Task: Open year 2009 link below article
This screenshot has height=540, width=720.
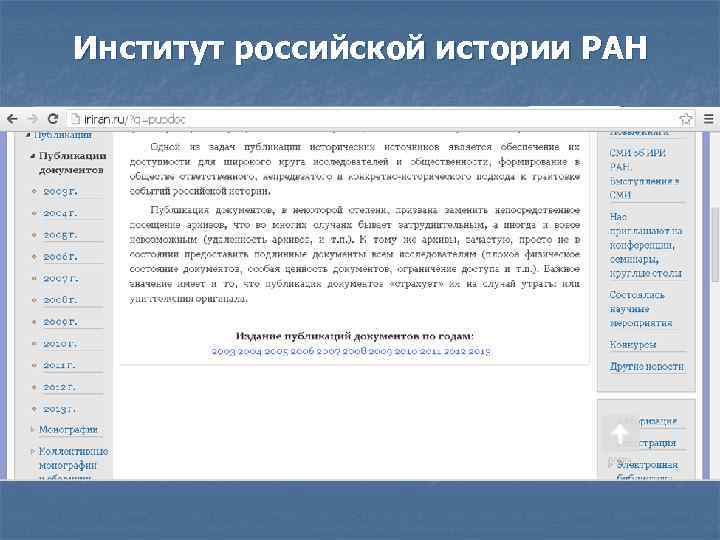Action: click(381, 351)
